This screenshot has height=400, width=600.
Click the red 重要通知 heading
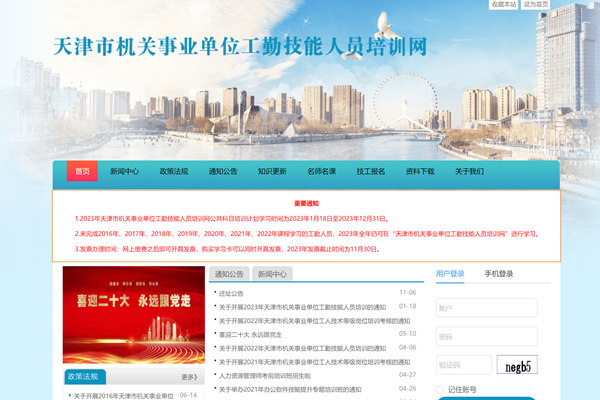pos(307,203)
